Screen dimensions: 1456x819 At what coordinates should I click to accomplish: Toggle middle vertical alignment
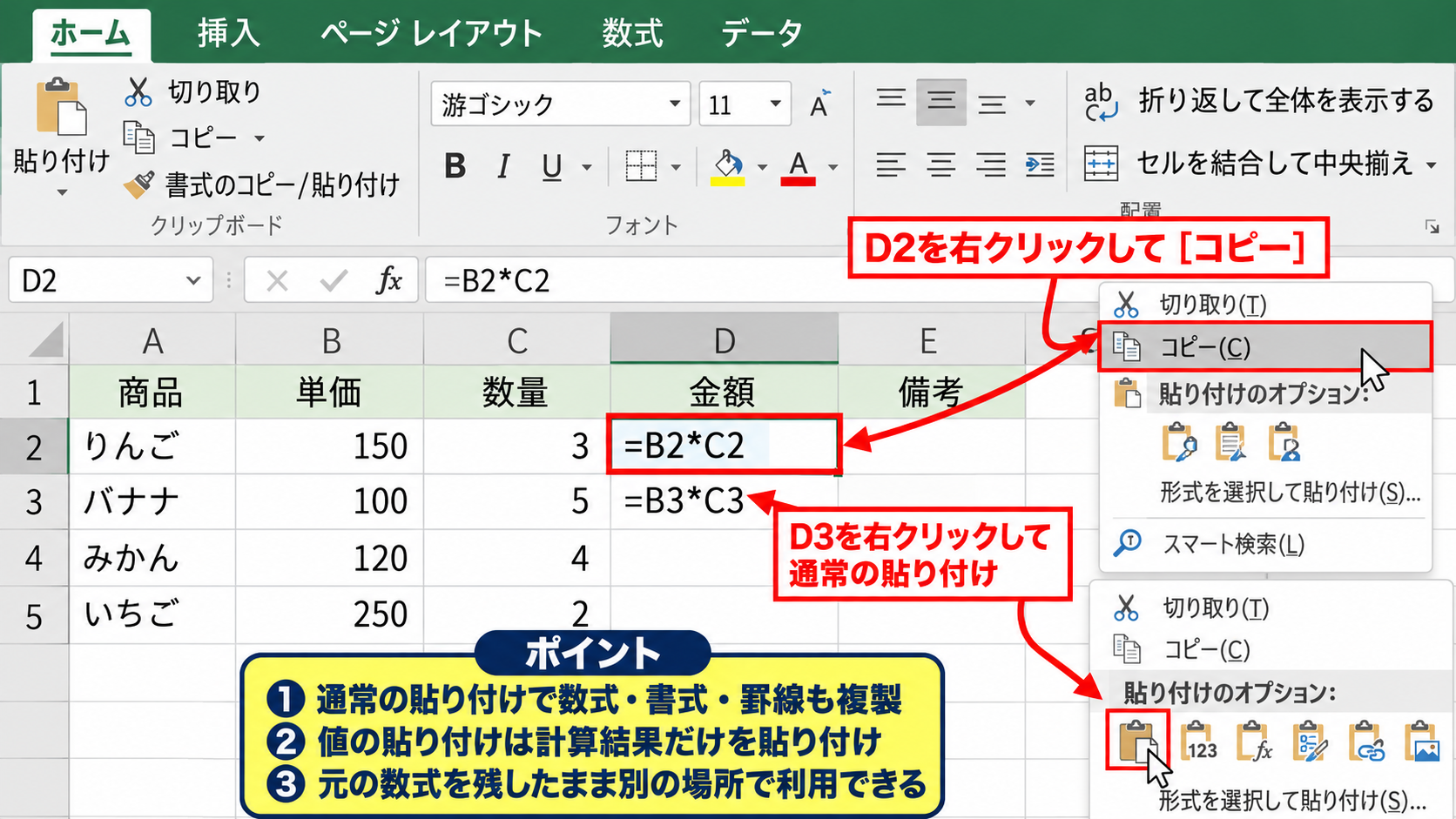940,102
